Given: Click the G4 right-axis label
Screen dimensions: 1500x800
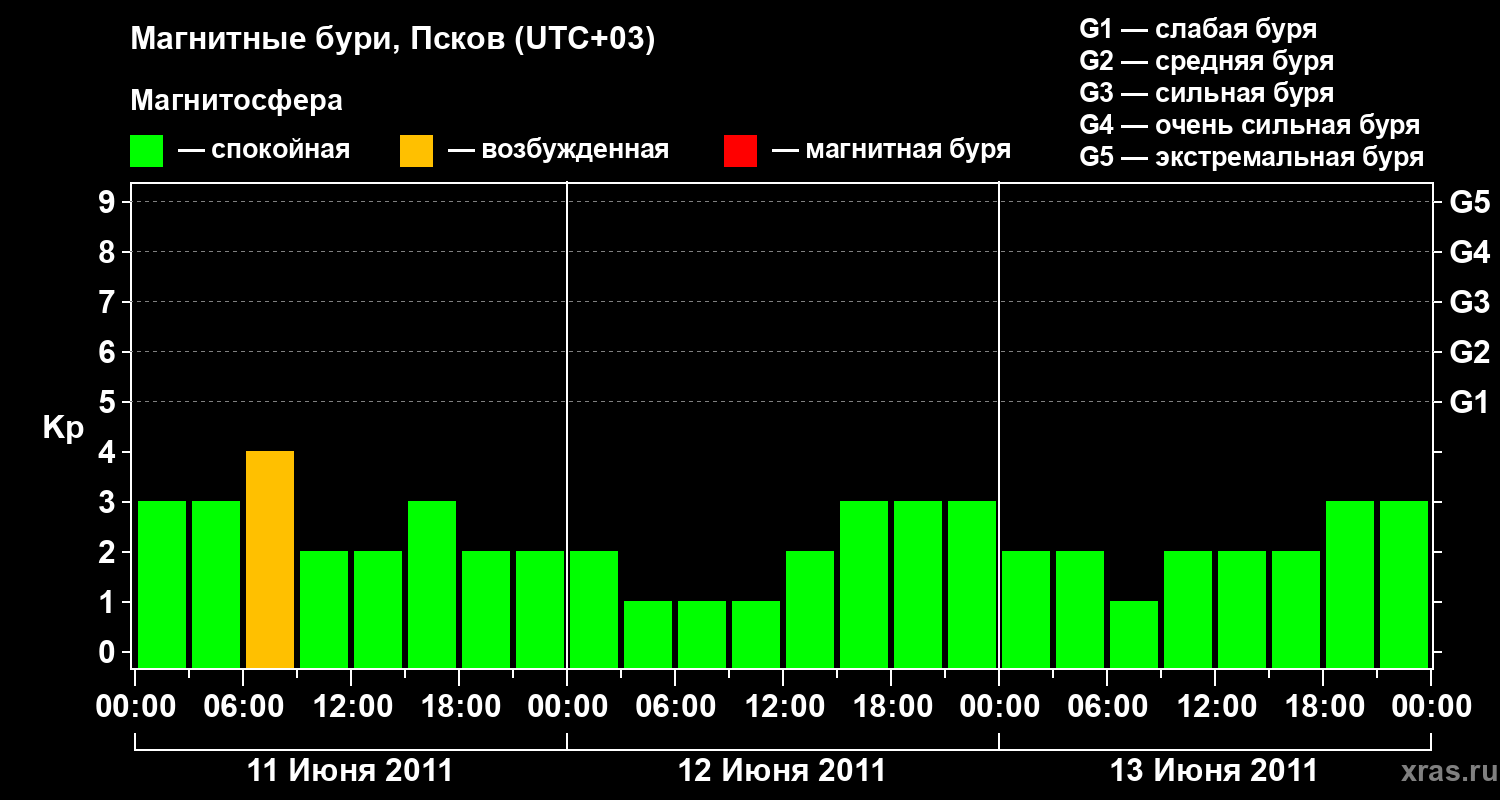Looking at the screenshot, I should pyautogui.click(x=1469, y=252).
